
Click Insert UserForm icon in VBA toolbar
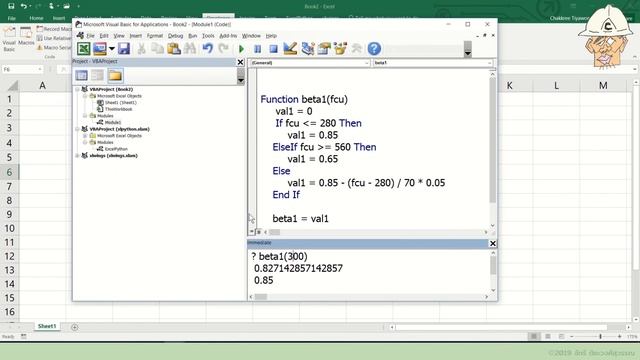pos(100,49)
